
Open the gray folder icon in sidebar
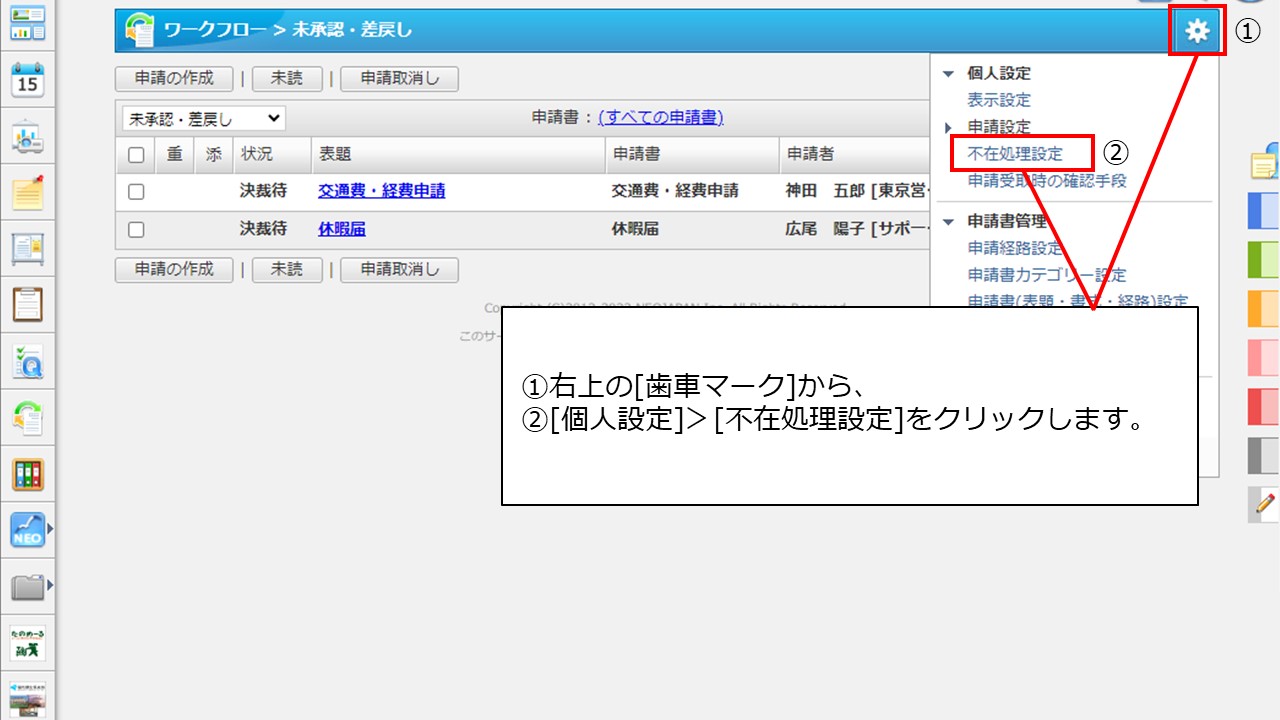click(x=27, y=586)
